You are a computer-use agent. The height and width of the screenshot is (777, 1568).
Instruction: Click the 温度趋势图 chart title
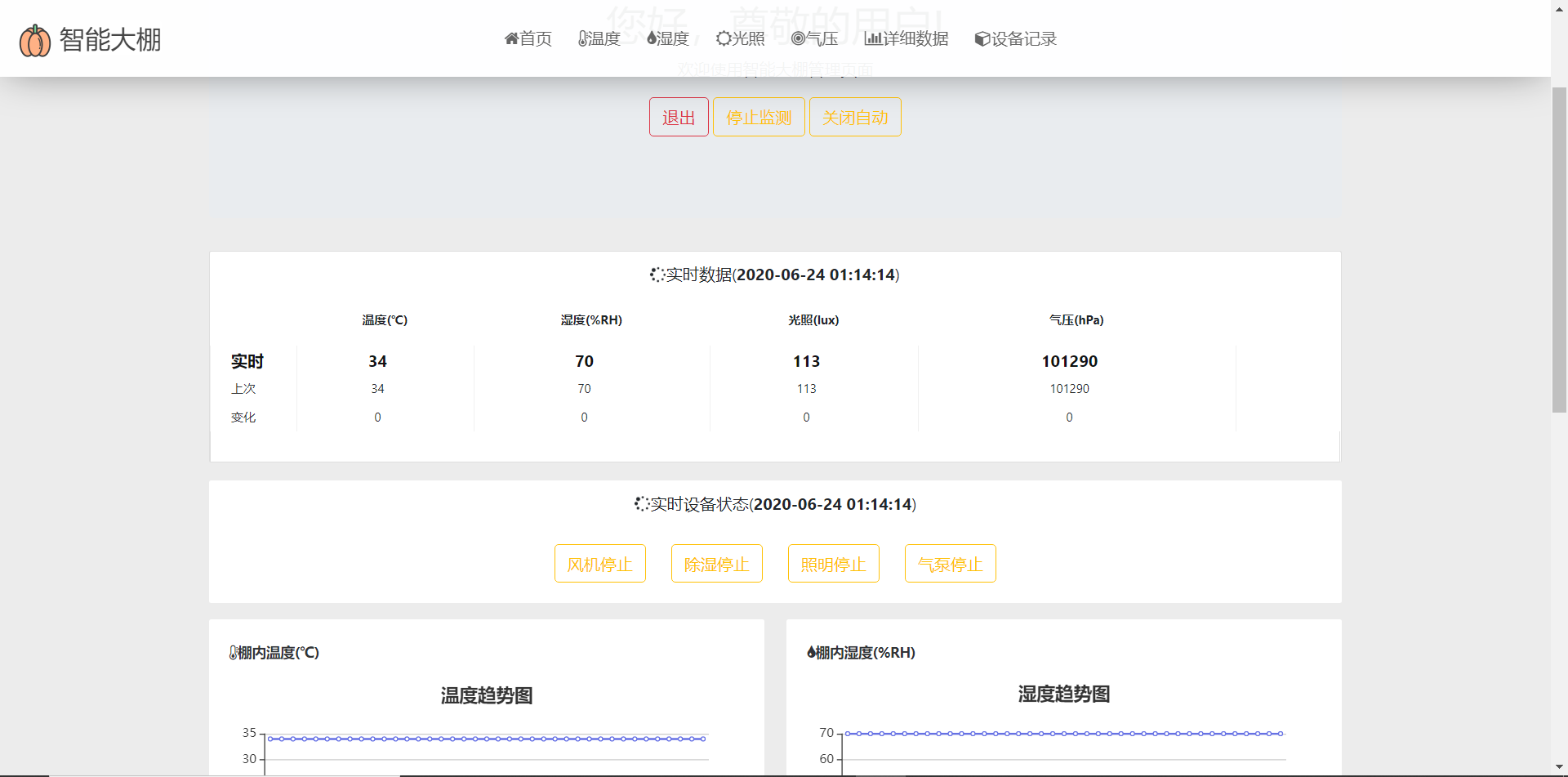pyautogui.click(x=487, y=695)
